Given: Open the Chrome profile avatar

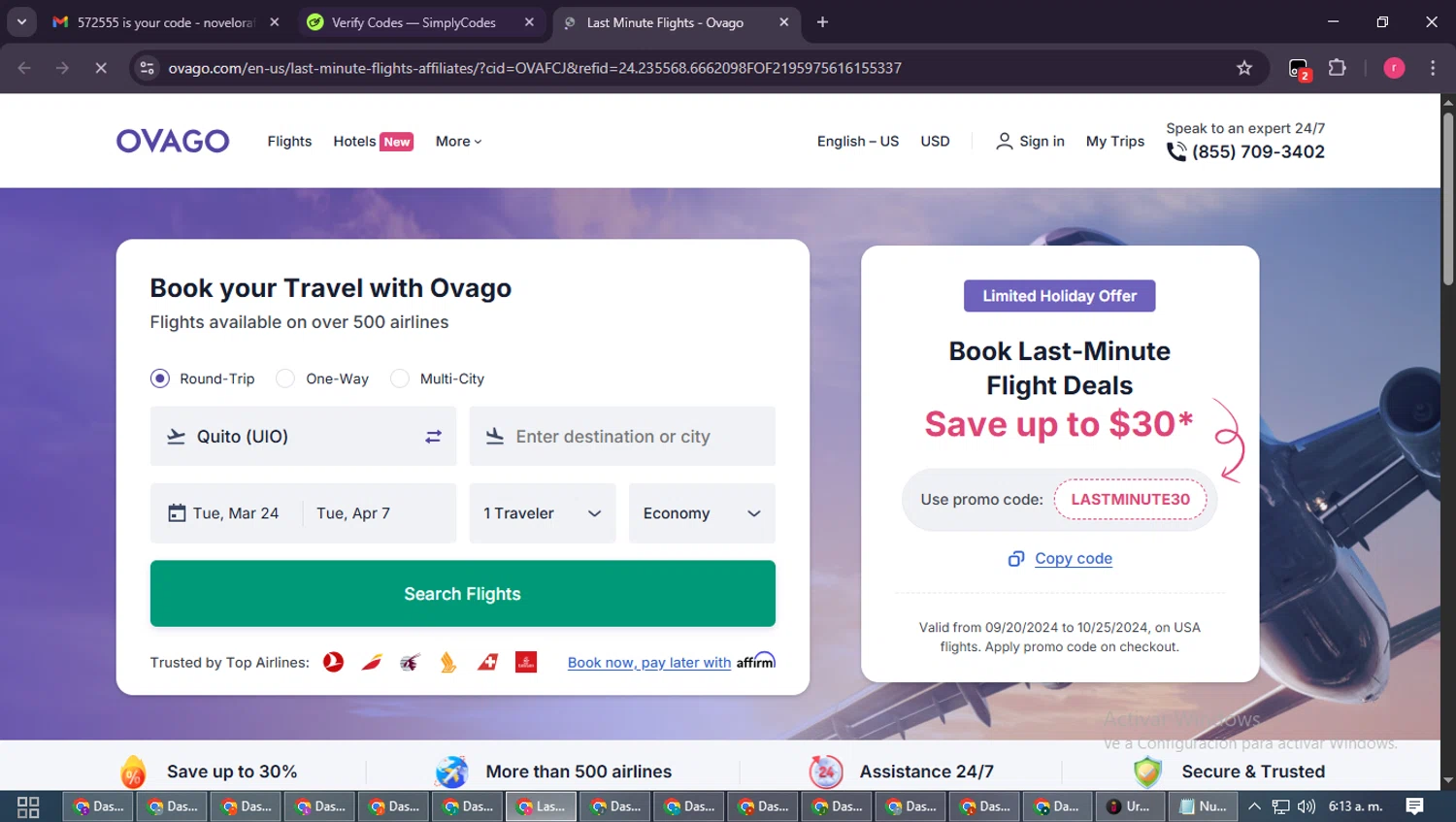Looking at the screenshot, I should coord(1394,68).
